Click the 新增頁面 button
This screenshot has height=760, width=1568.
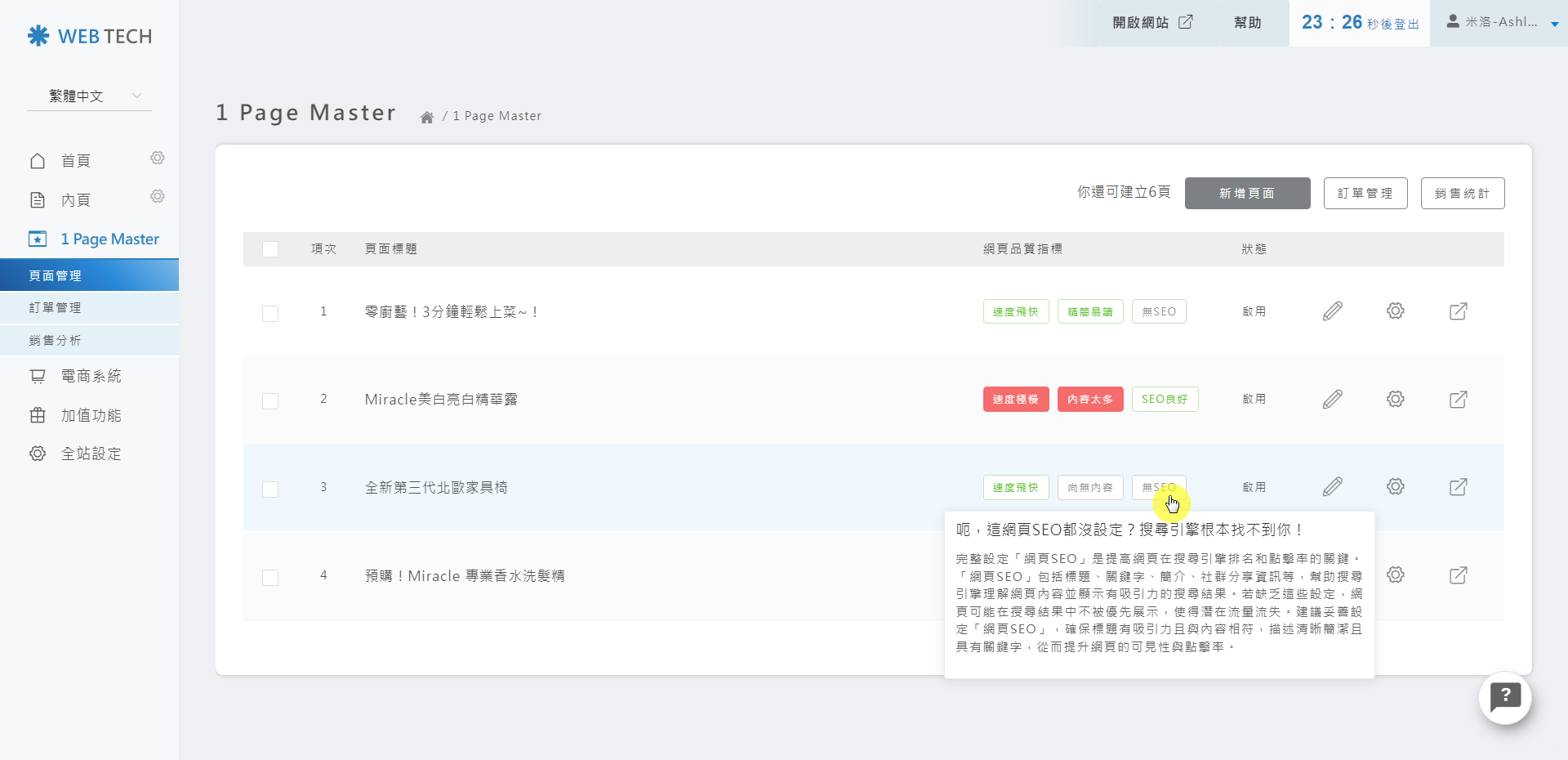tap(1247, 194)
